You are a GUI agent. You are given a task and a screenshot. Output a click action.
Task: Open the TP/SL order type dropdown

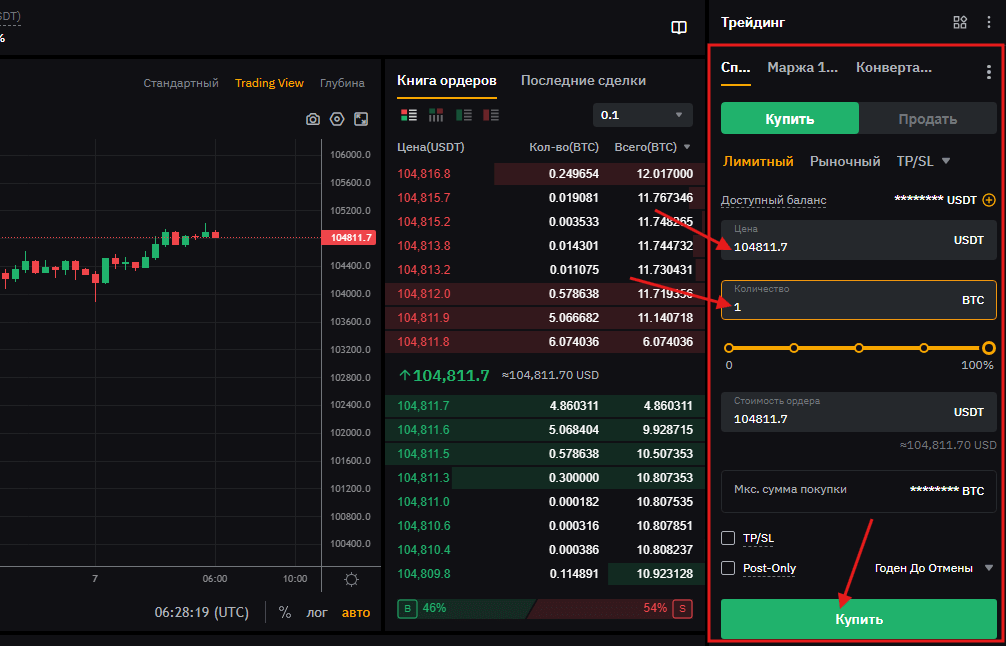(x=922, y=161)
